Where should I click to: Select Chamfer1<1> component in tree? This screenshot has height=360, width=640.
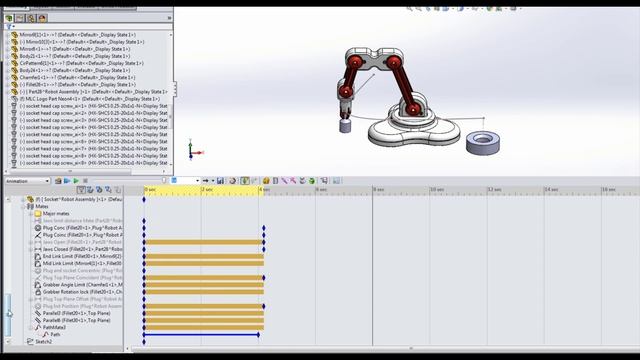tap(77, 78)
